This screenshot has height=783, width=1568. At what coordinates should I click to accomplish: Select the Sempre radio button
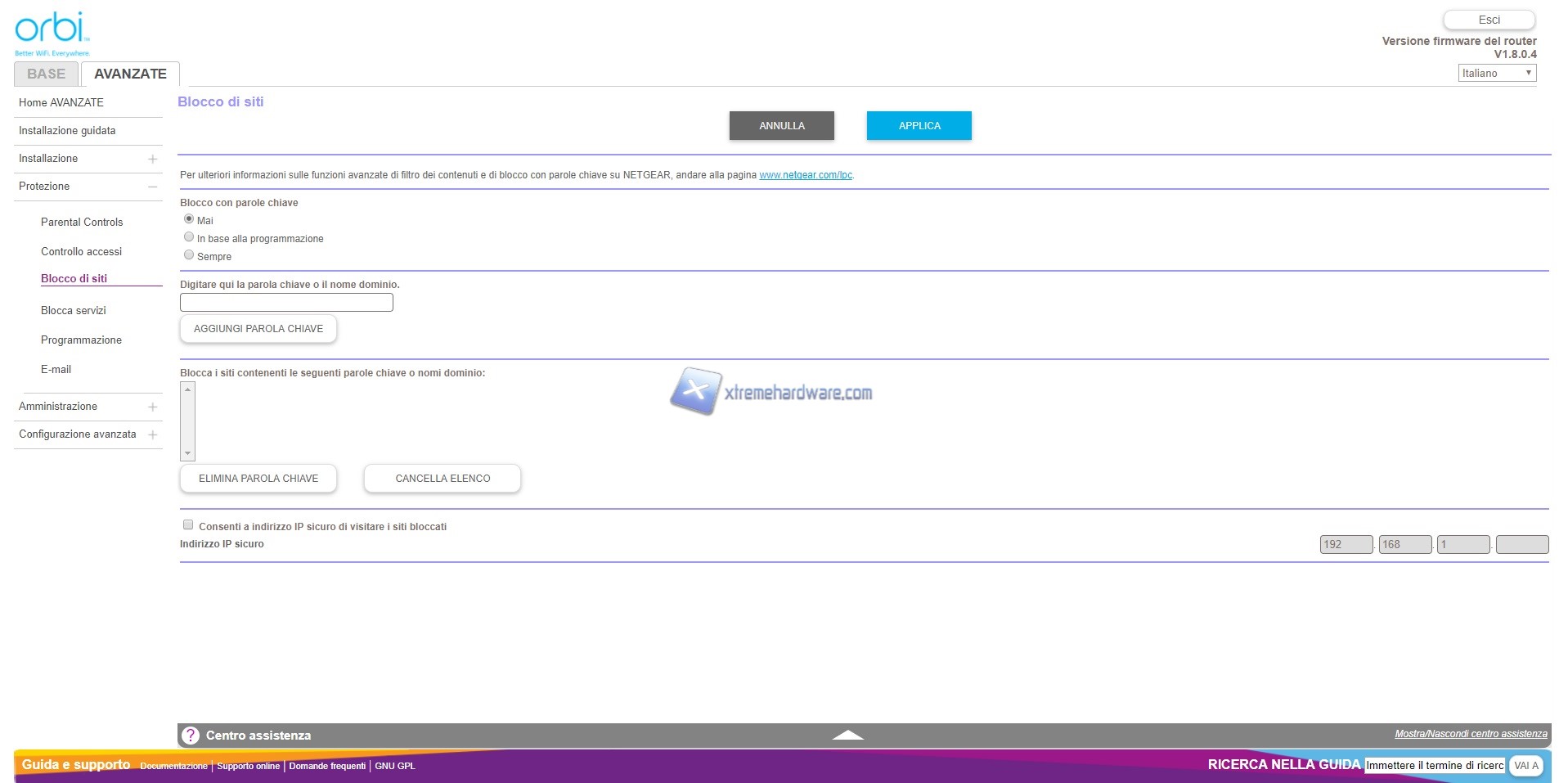(x=189, y=255)
